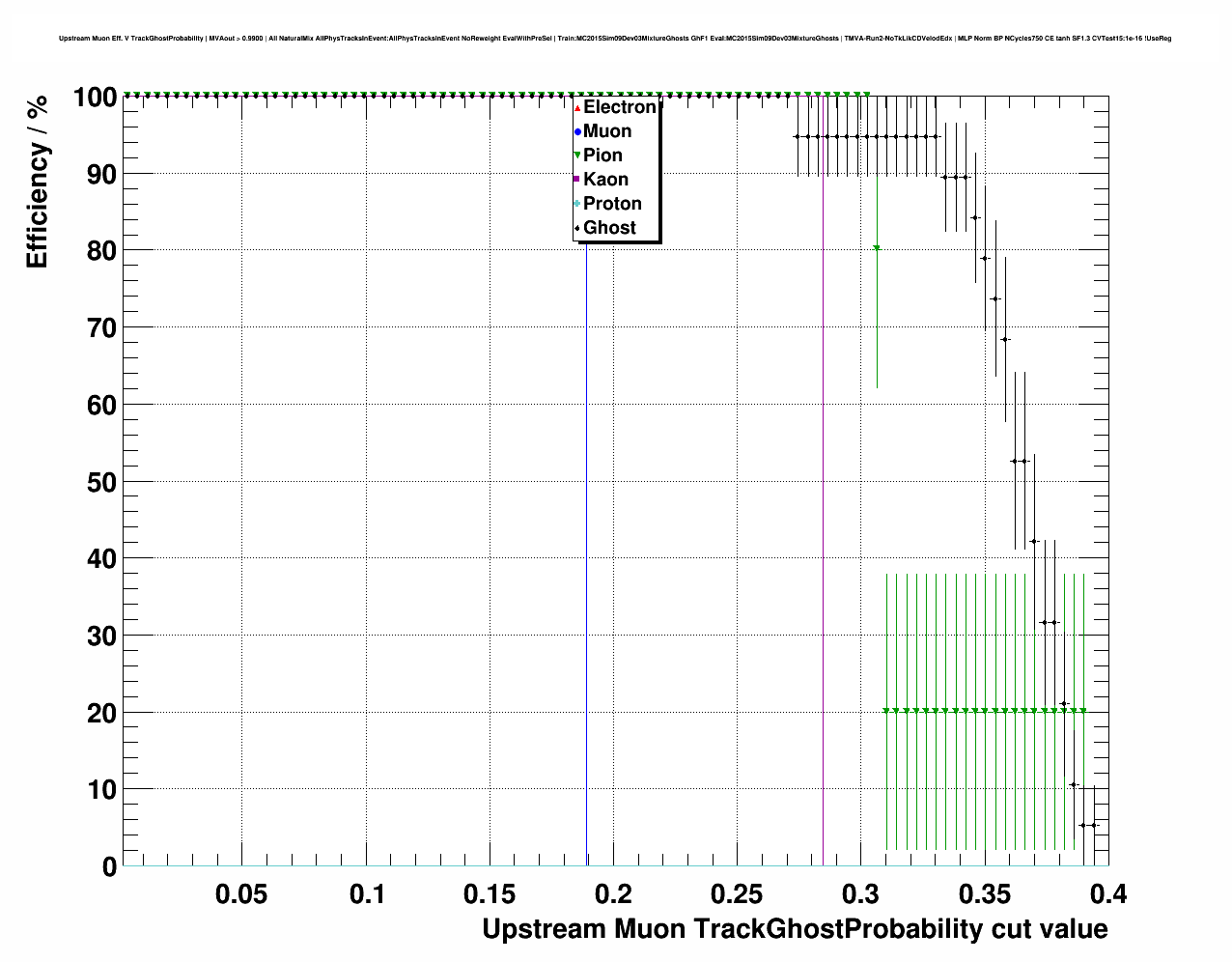Click the Muon legend label text
Viewport: 1232px width, 962px height.
(607, 131)
